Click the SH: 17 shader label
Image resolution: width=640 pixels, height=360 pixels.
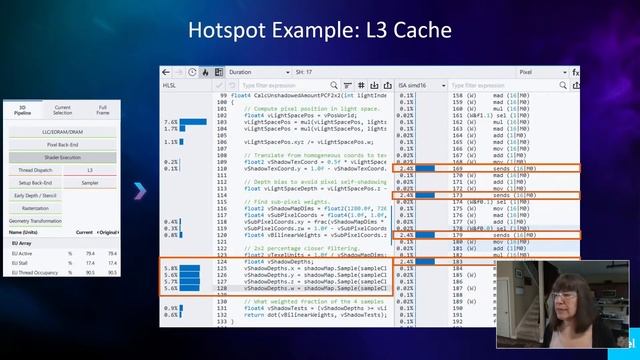coord(304,72)
